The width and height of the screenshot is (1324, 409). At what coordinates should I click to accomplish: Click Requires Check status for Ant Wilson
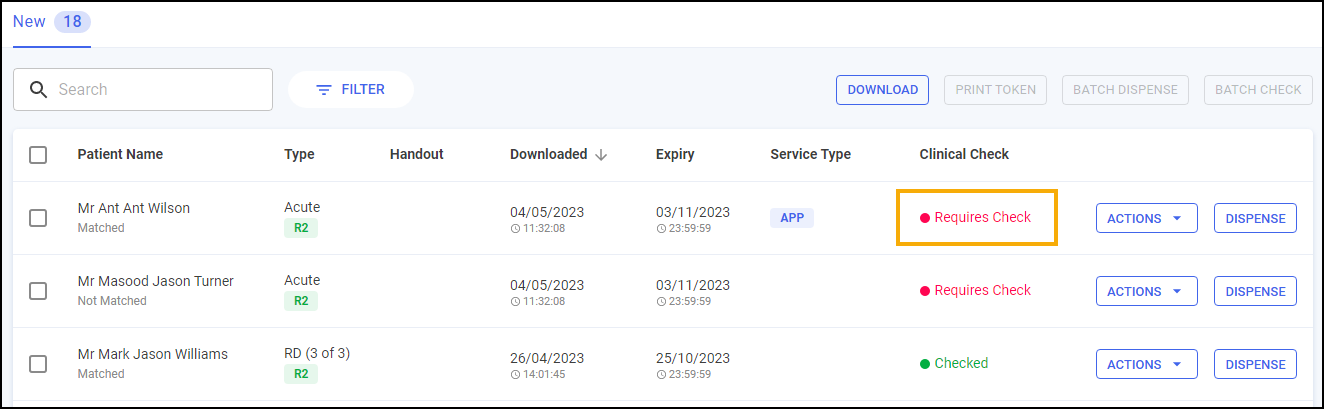981,218
